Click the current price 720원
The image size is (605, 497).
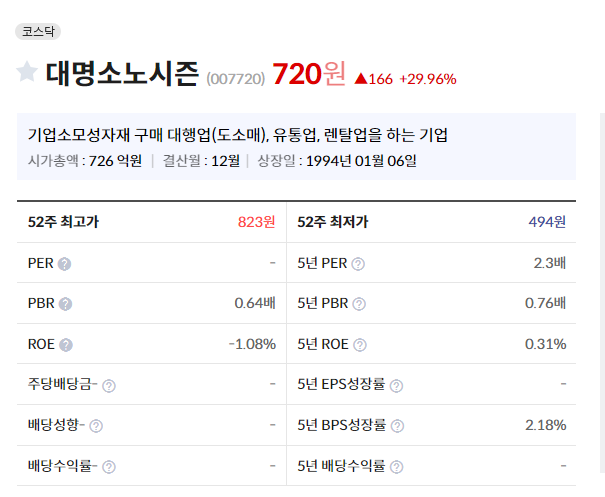click(309, 74)
